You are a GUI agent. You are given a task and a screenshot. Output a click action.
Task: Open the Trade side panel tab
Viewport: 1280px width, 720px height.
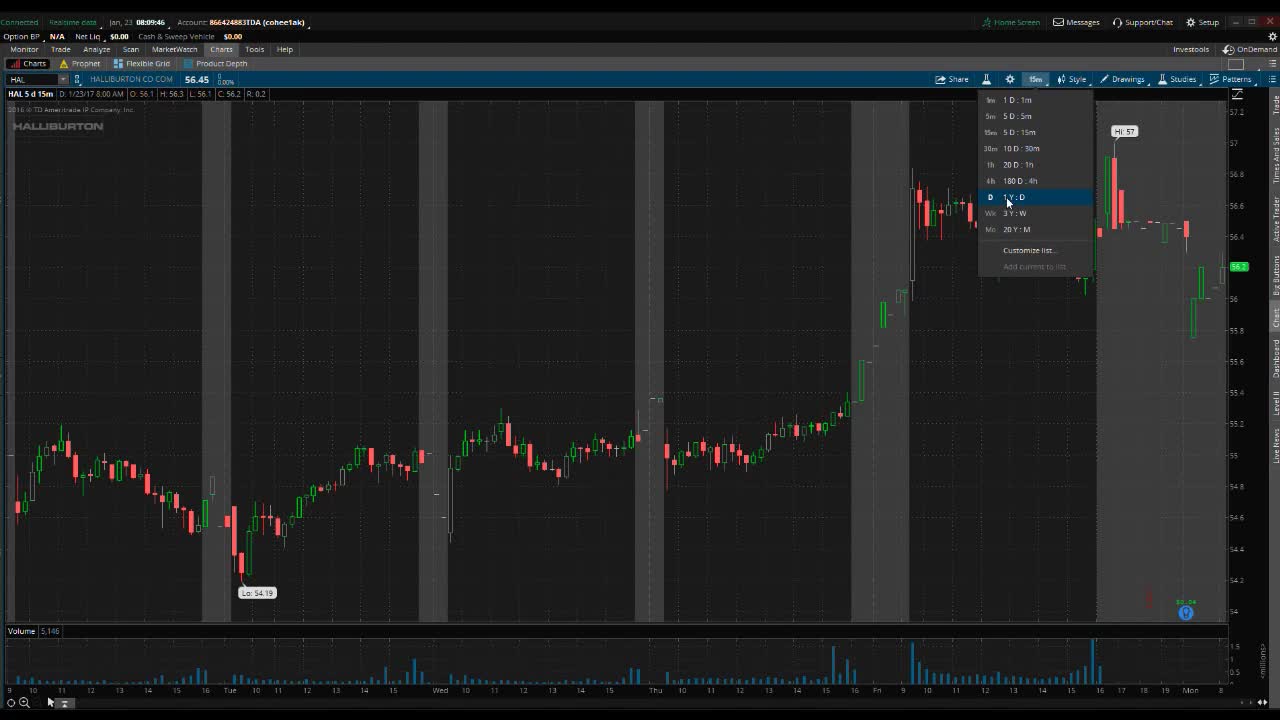point(1275,105)
